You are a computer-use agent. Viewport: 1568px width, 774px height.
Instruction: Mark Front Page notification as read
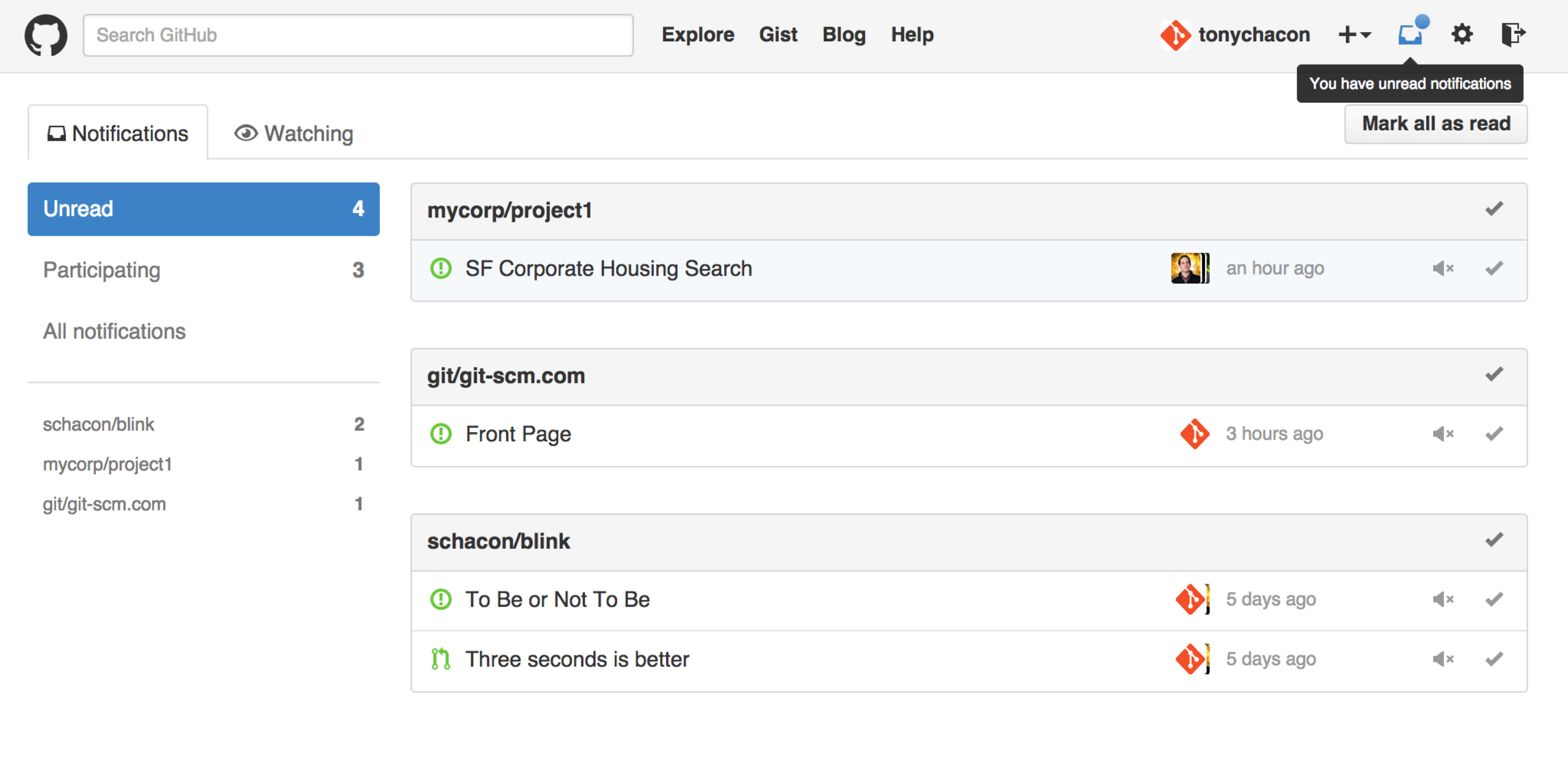pyautogui.click(x=1494, y=434)
